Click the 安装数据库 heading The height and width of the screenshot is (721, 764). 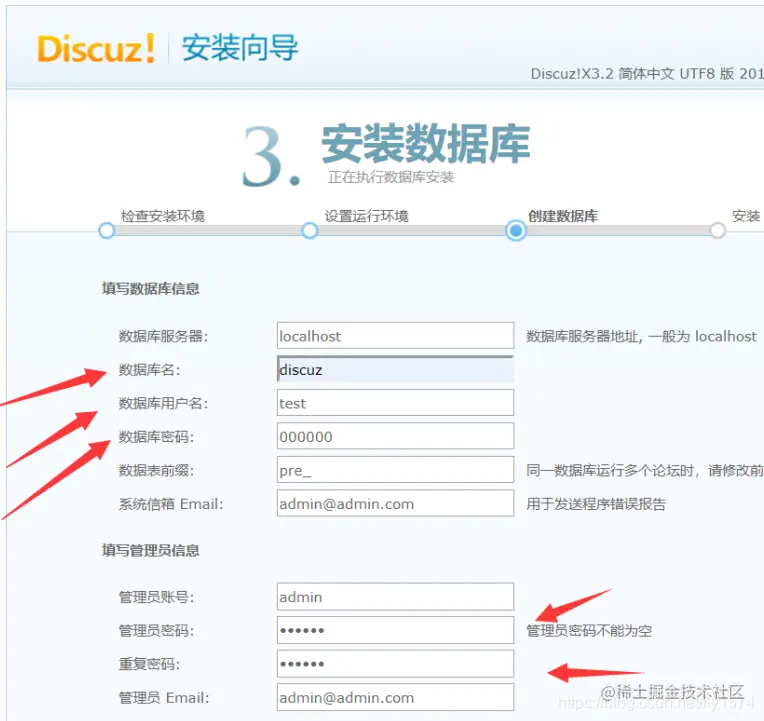pos(426,143)
